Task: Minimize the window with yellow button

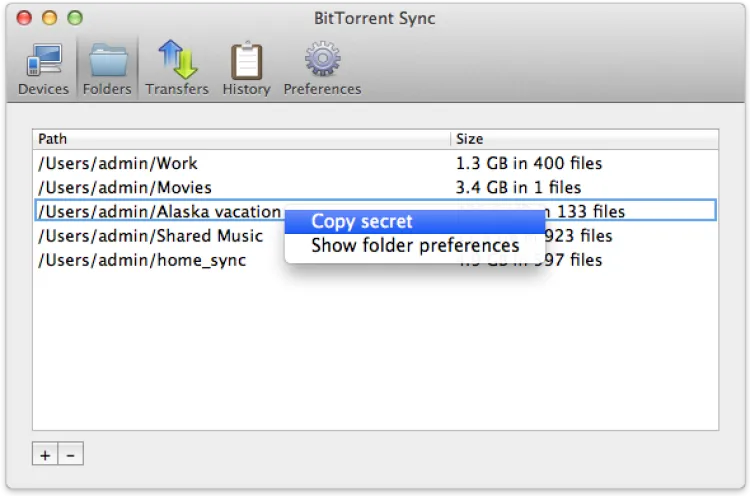Action: [x=49, y=18]
